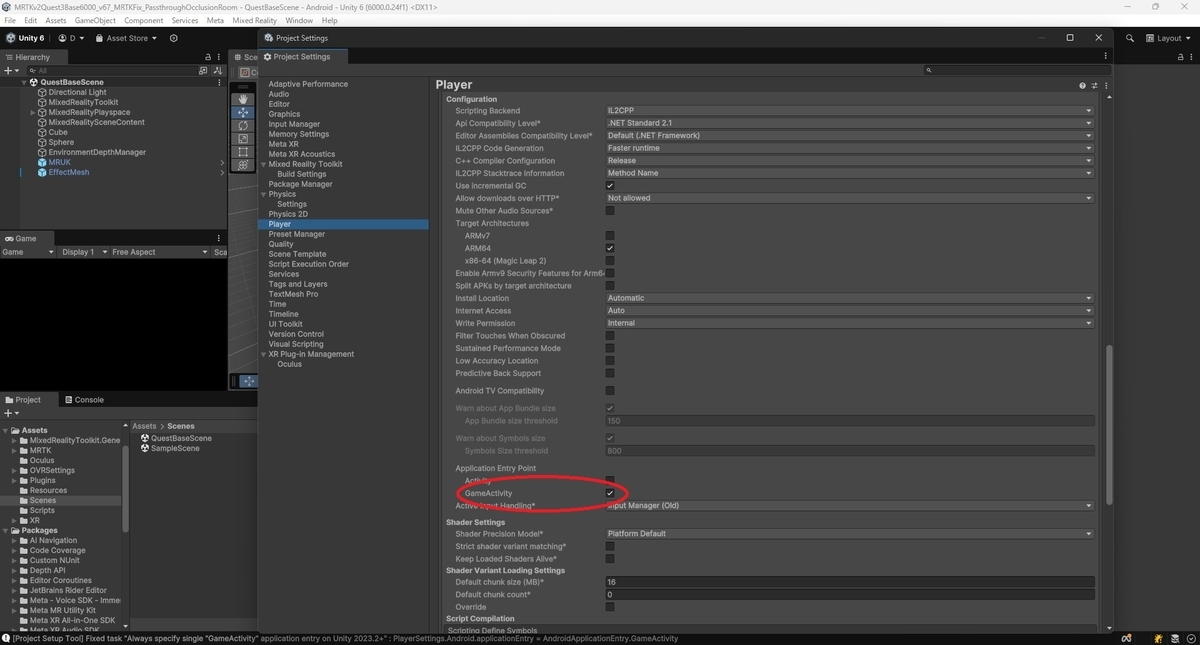This screenshot has height=645, width=1200.
Task: Expand the MixedRealityPlayspace hierarchy item
Action: coord(33,112)
